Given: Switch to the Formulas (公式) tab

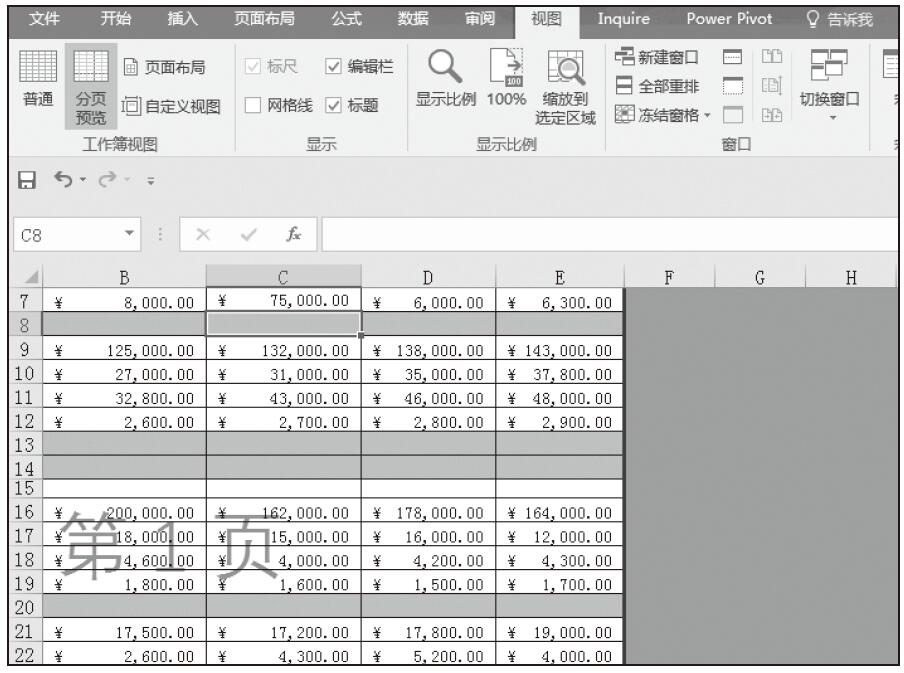Looking at the screenshot, I should click(346, 19).
